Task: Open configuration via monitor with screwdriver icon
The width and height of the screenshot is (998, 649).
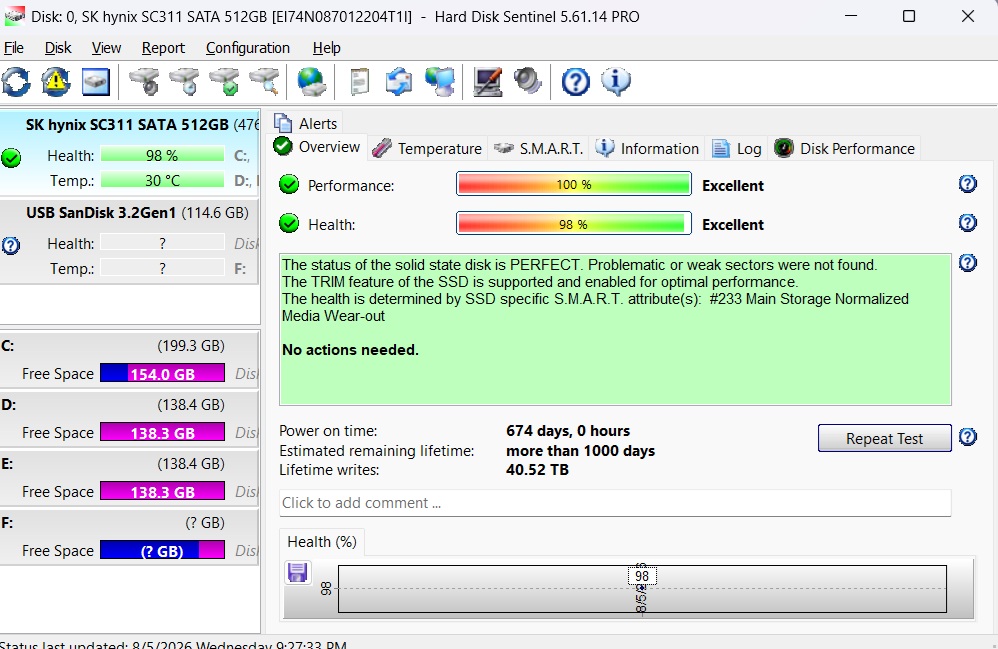Action: tap(488, 82)
